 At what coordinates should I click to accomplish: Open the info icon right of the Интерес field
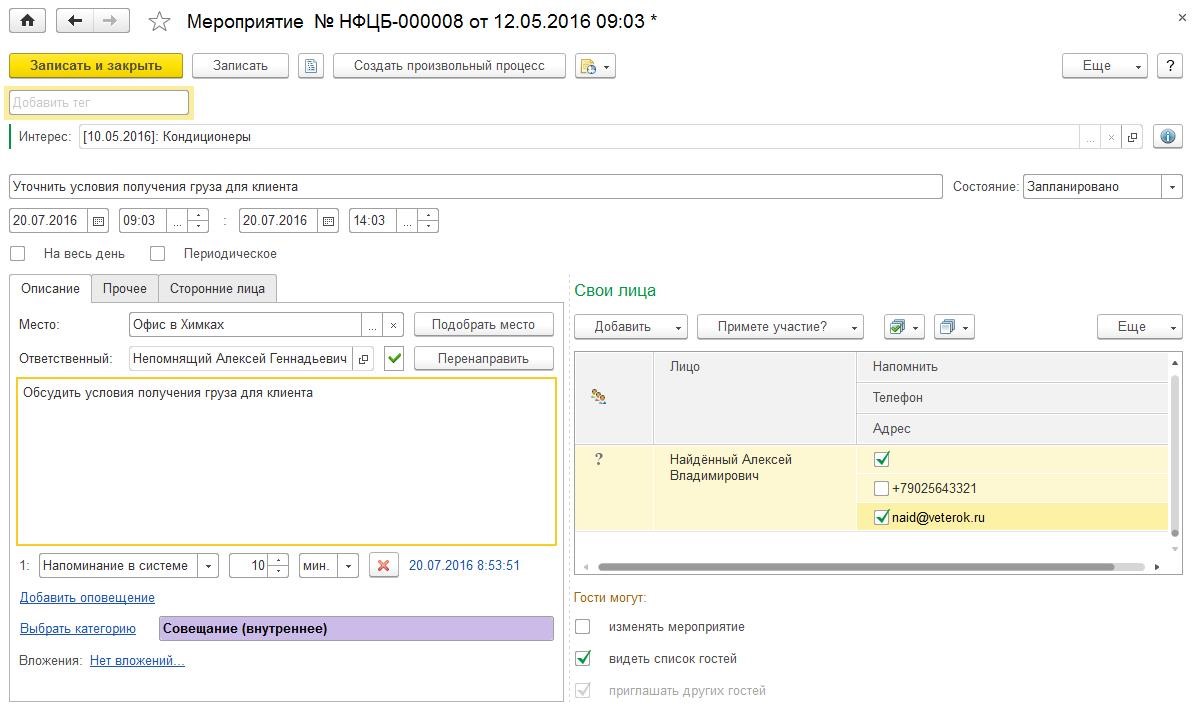tap(1167, 136)
